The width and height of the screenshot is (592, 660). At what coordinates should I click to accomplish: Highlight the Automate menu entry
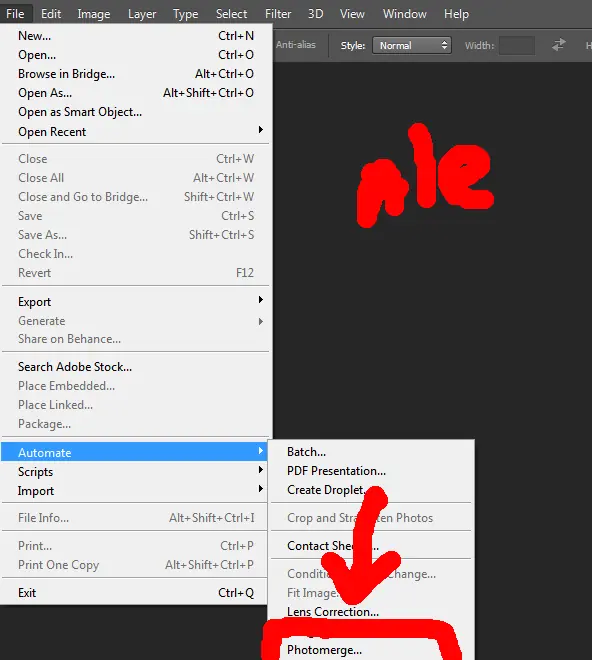(x=135, y=452)
